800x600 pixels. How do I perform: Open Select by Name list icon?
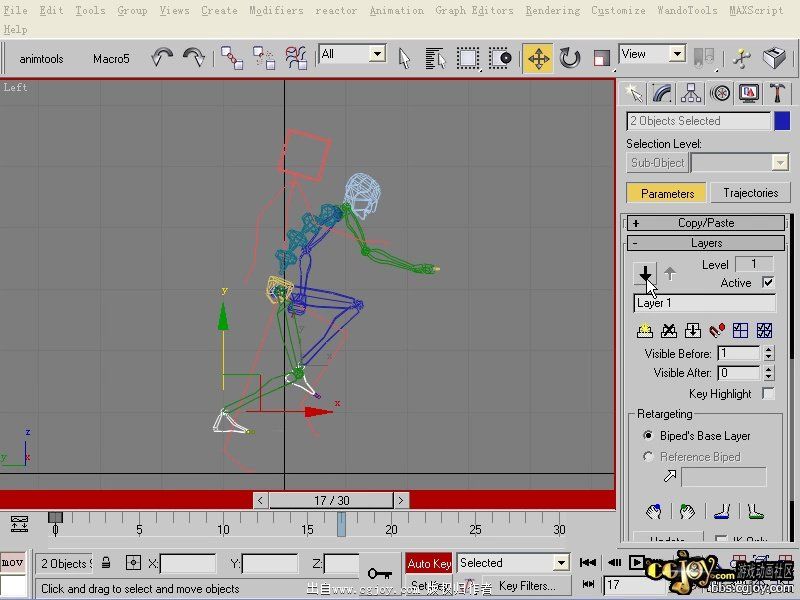pos(435,58)
